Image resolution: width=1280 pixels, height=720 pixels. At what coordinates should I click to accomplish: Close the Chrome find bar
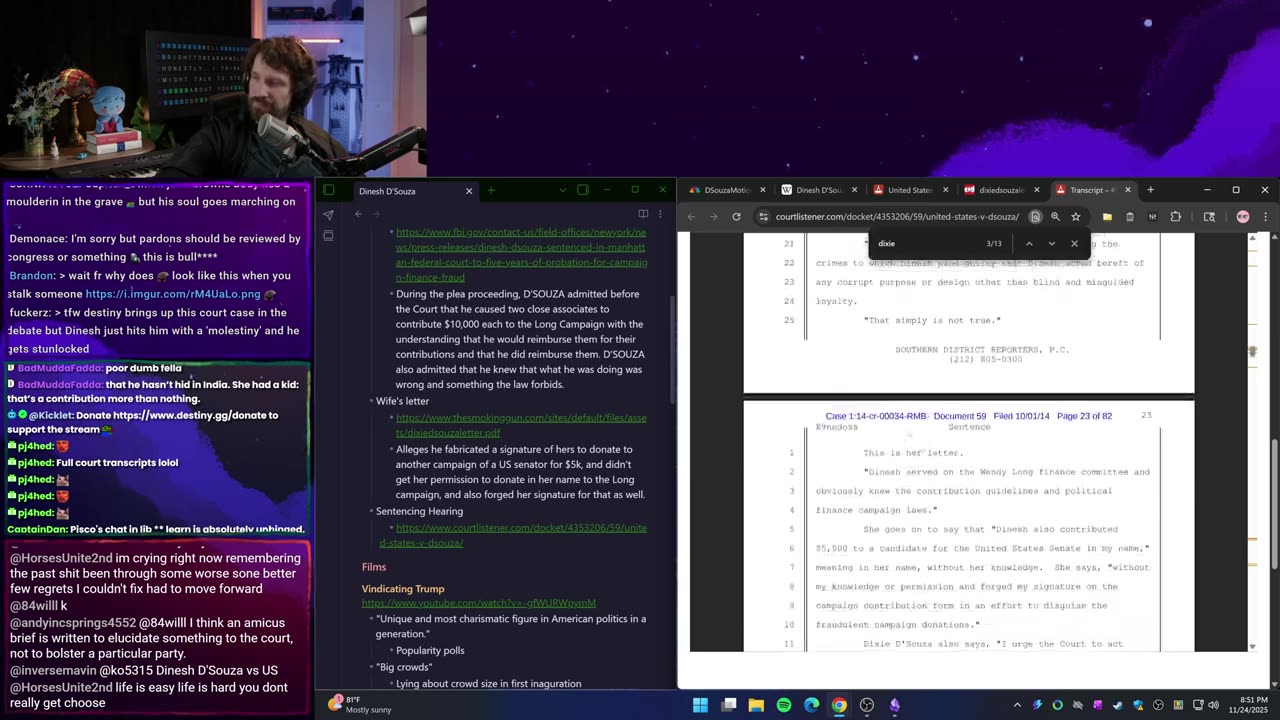click(x=1075, y=243)
